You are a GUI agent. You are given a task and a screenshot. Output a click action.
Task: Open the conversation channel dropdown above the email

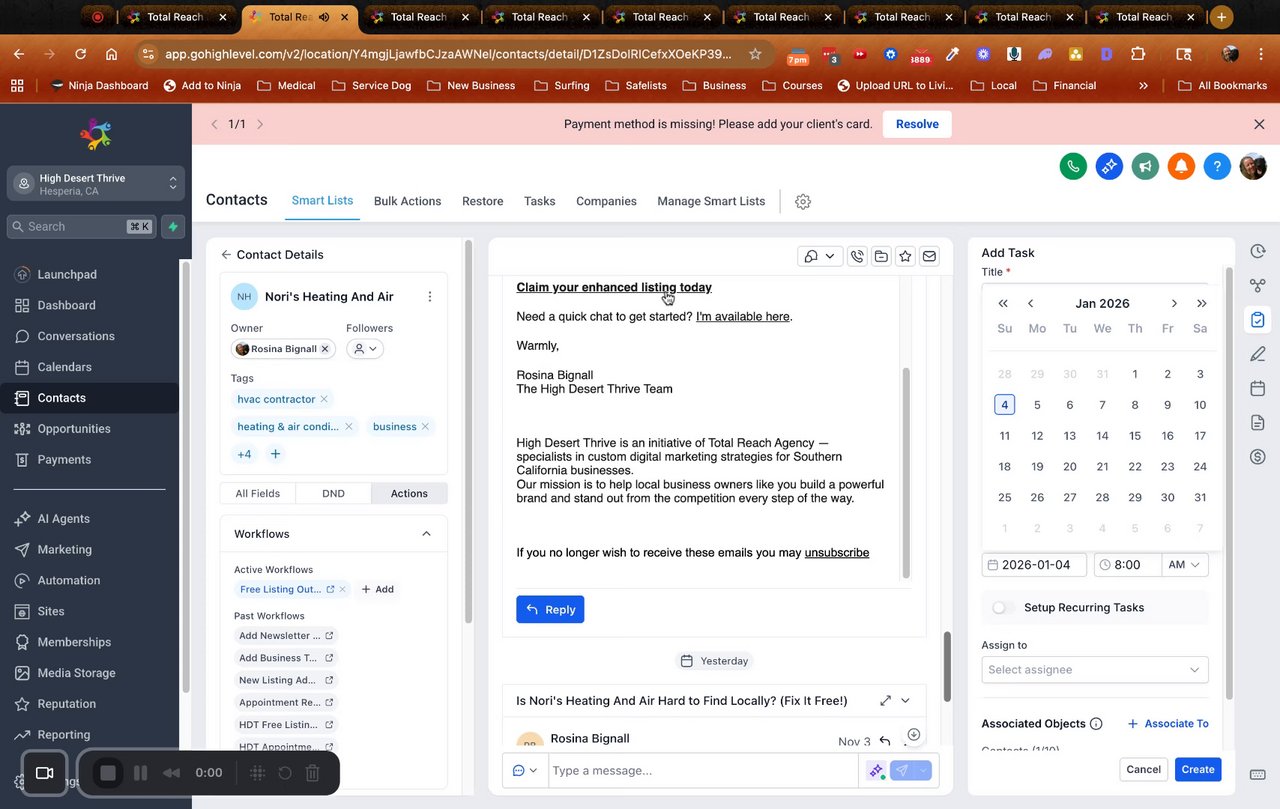click(x=820, y=257)
